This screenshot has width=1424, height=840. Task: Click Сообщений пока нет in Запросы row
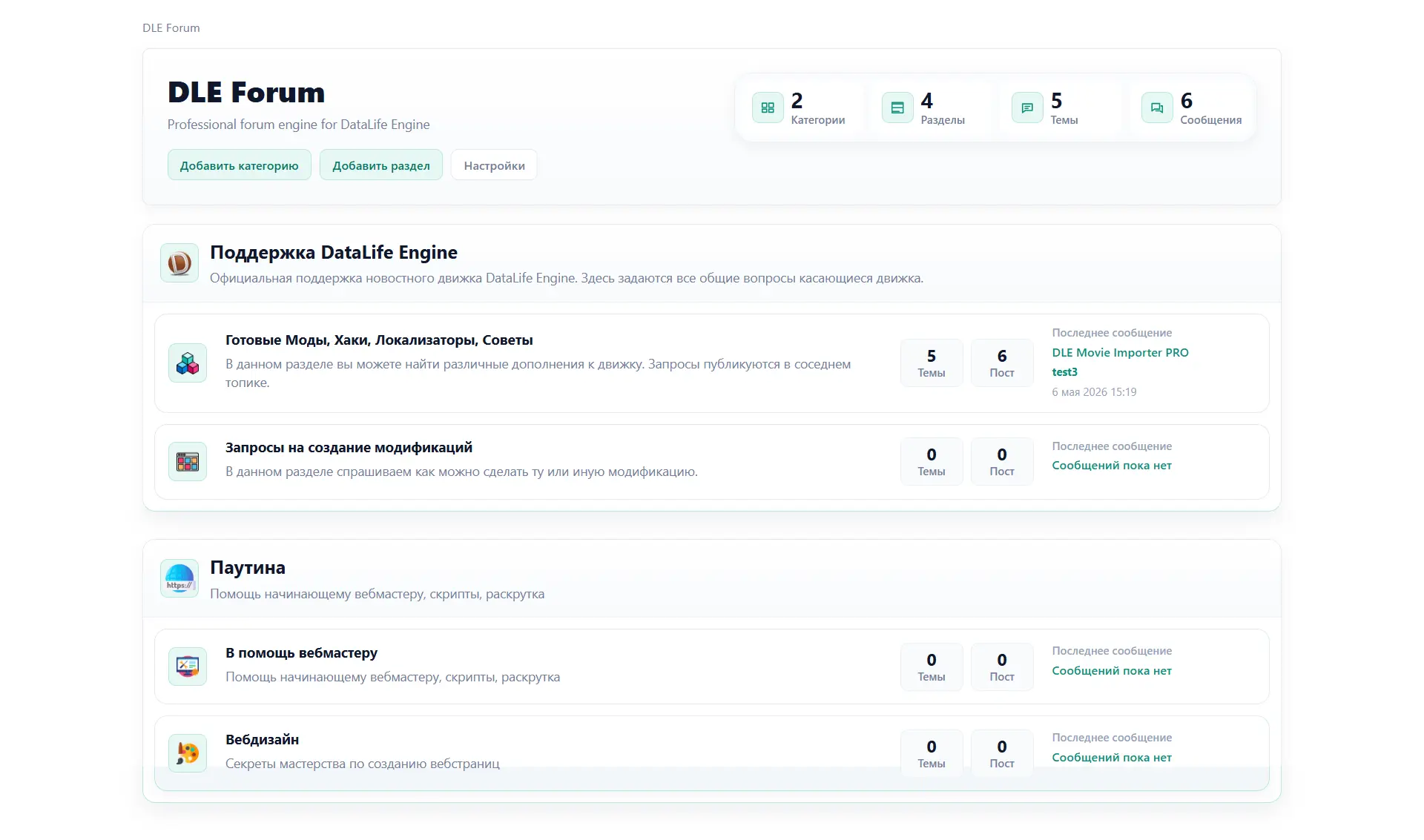[1112, 466]
